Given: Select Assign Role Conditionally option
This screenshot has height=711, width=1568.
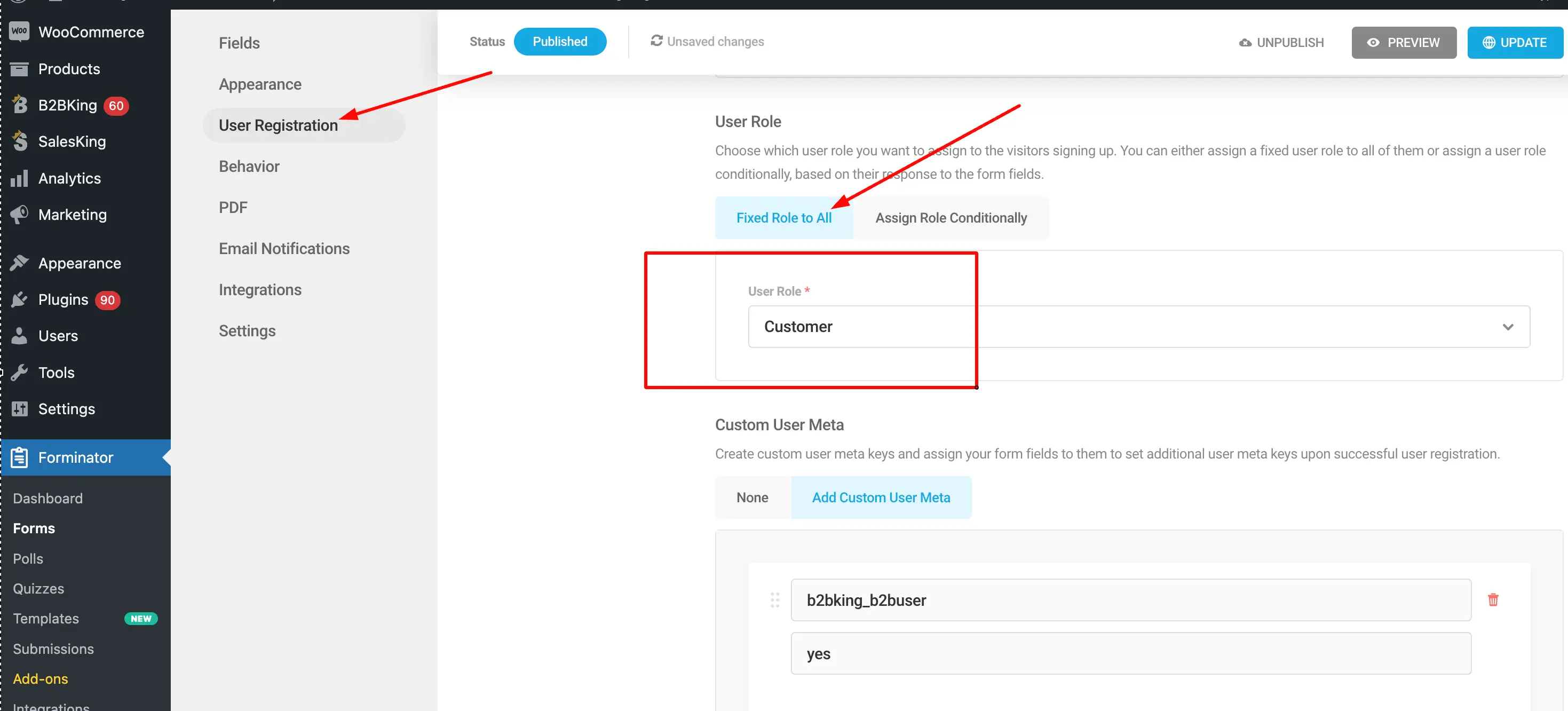Looking at the screenshot, I should pos(950,217).
